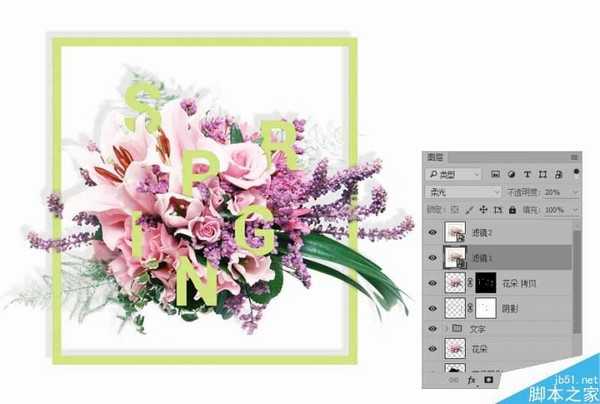This screenshot has width=600, height=404.
Task: Select the 花朵 拷贝 layer mask thumbnail
Action: click(x=486, y=283)
